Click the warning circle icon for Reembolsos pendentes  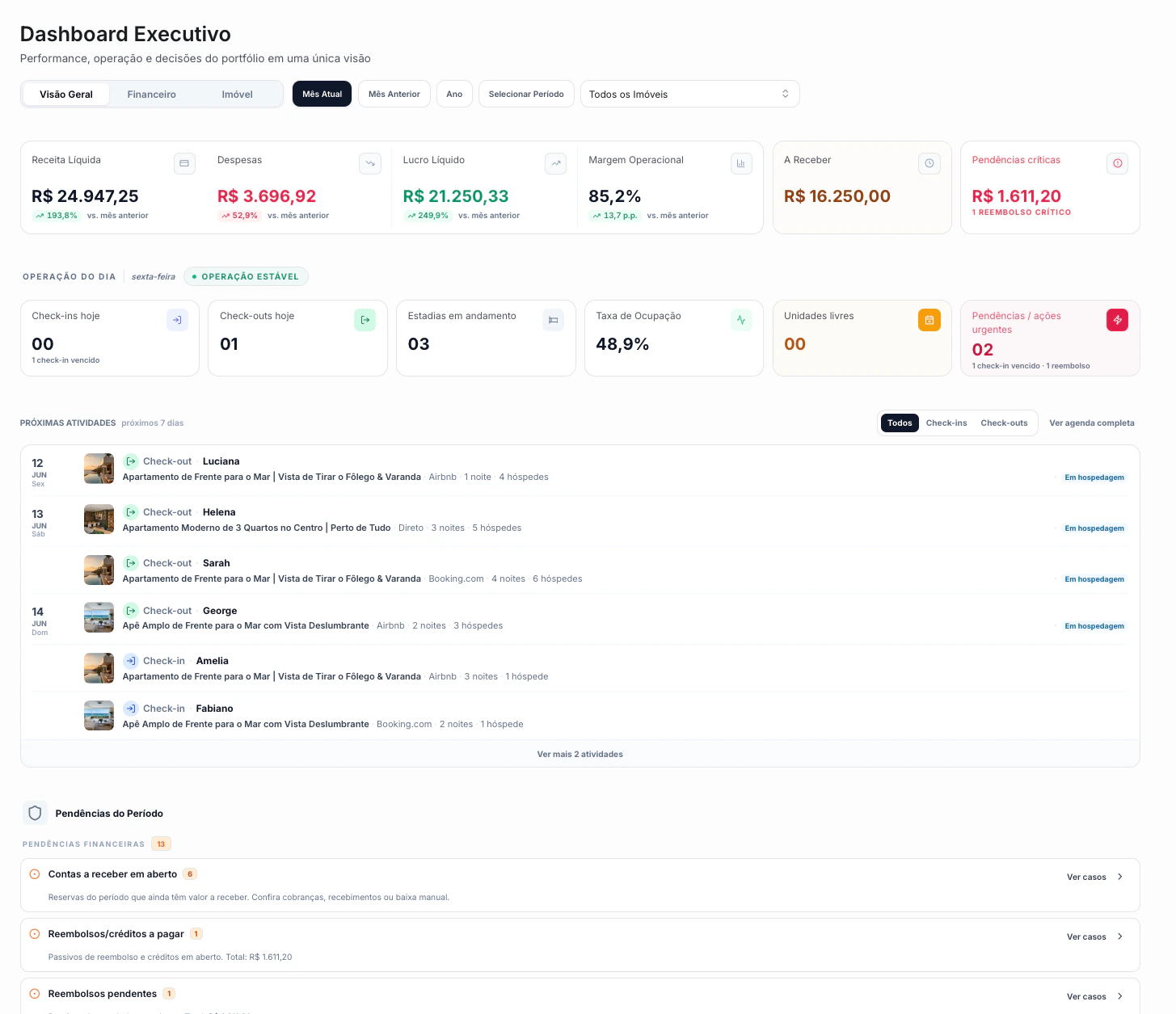(35, 994)
